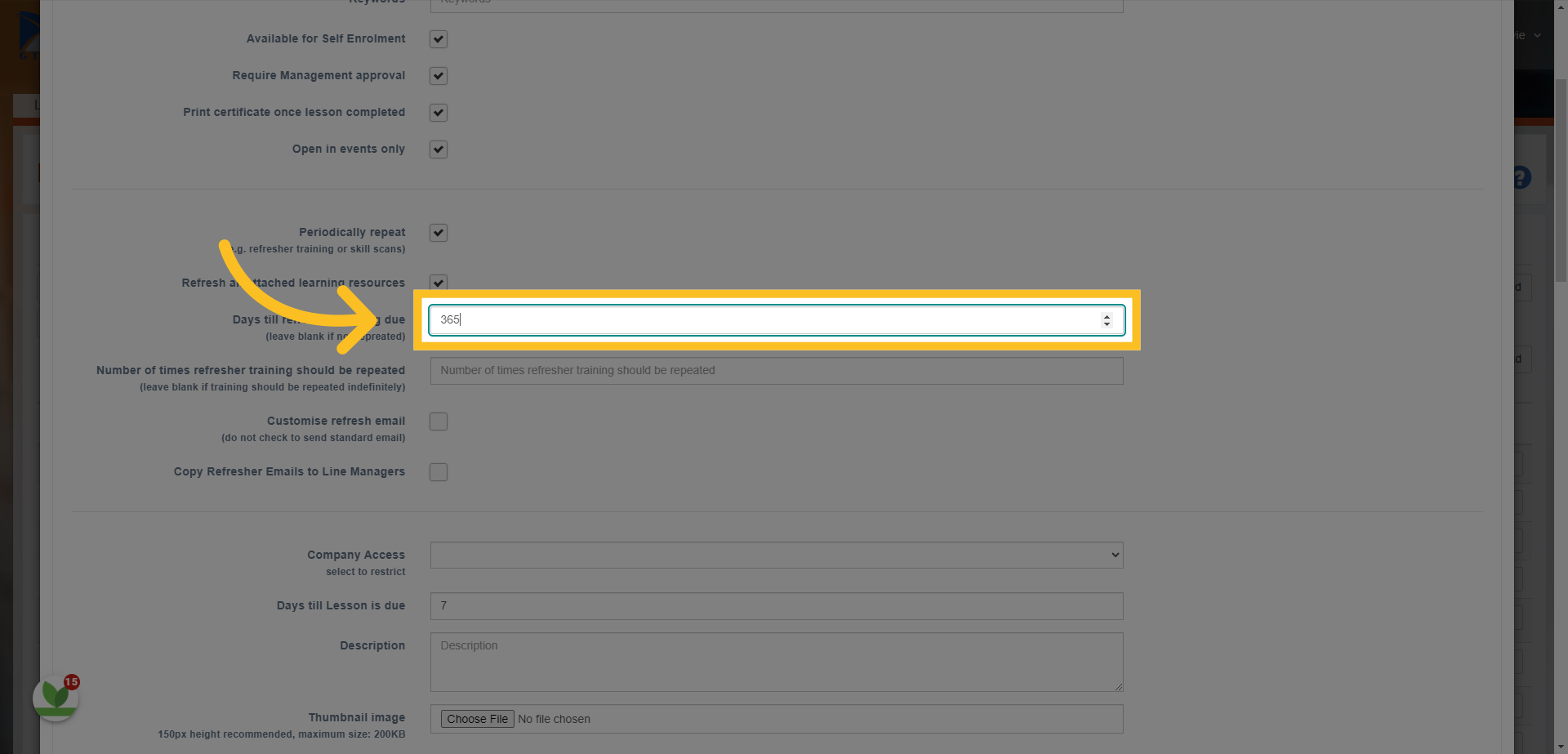Uncheck Available for Self Enrolment
This screenshot has width=1568, height=754.
(439, 39)
